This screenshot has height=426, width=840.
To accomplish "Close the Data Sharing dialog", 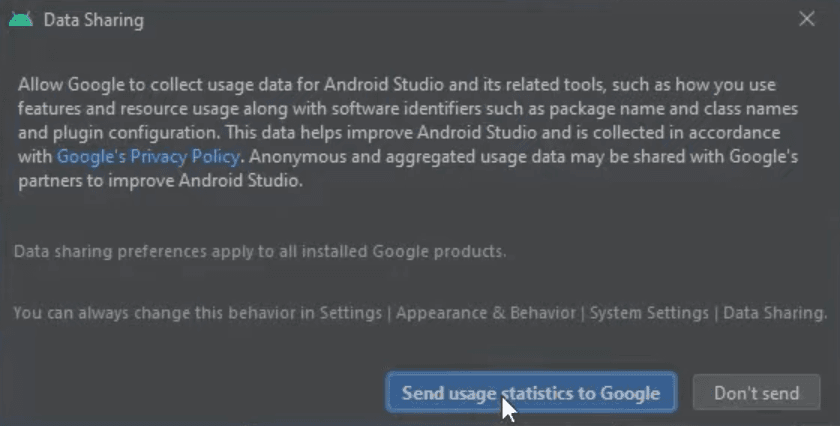I will (806, 19).
